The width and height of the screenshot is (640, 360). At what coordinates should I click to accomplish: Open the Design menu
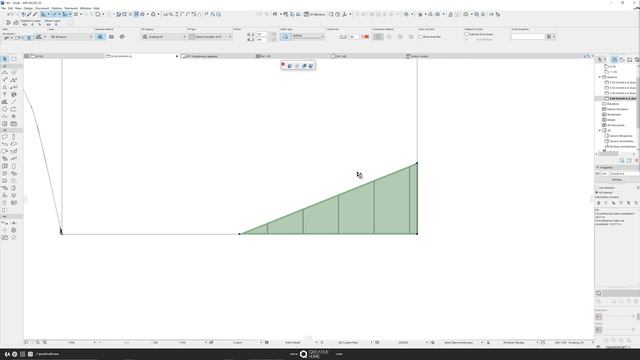tap(28, 8)
